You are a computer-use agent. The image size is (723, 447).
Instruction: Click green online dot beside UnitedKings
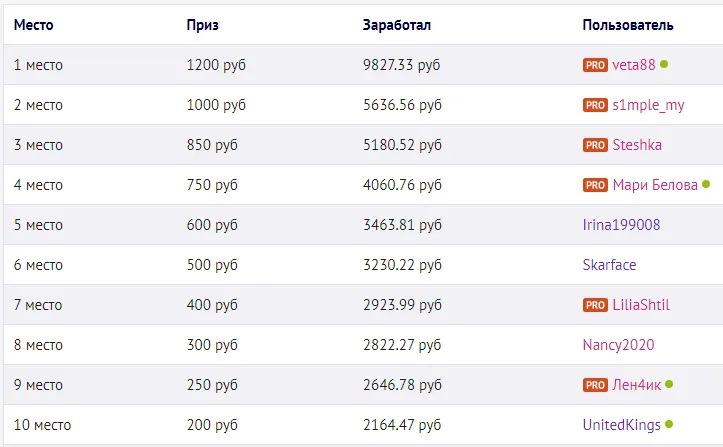point(669,424)
